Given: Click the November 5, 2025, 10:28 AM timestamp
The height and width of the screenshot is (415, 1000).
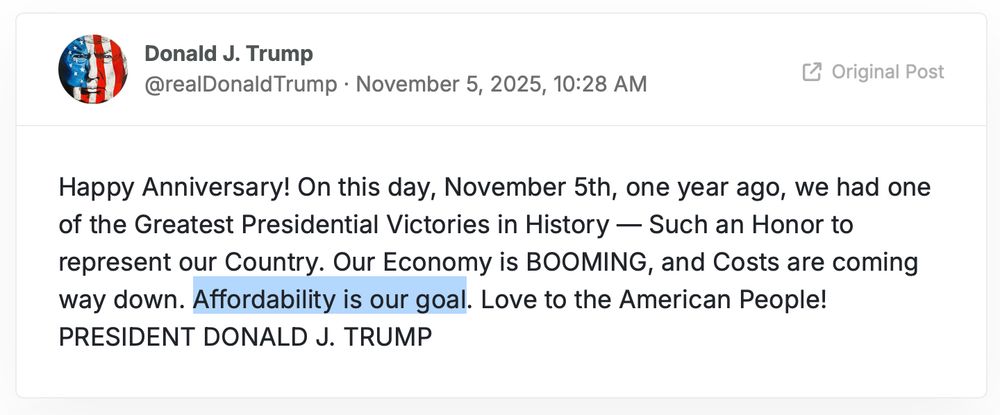Looking at the screenshot, I should point(501,84).
